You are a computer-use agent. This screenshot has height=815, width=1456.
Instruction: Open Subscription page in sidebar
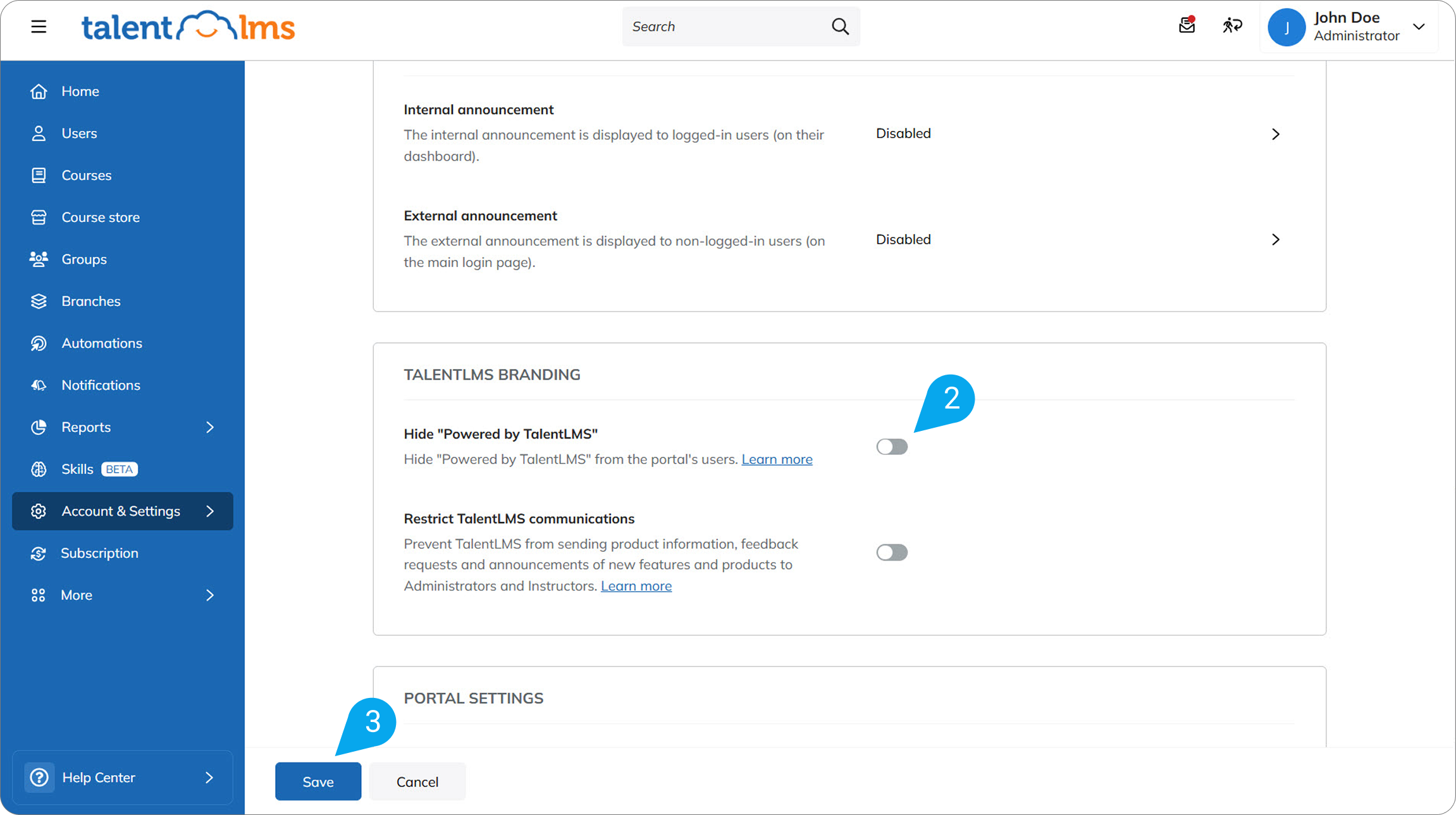[99, 553]
